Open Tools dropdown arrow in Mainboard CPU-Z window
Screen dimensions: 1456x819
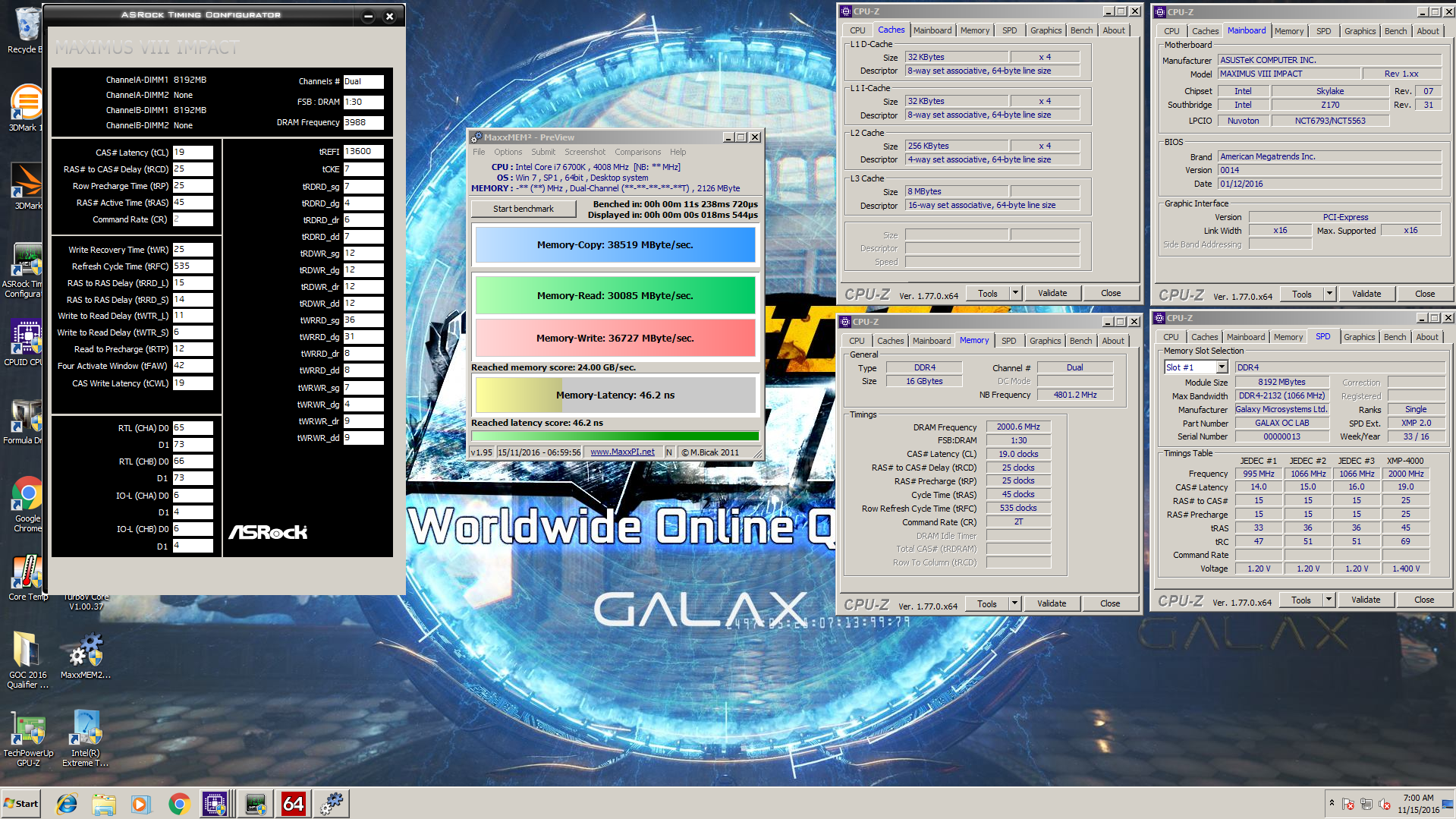(x=1329, y=294)
